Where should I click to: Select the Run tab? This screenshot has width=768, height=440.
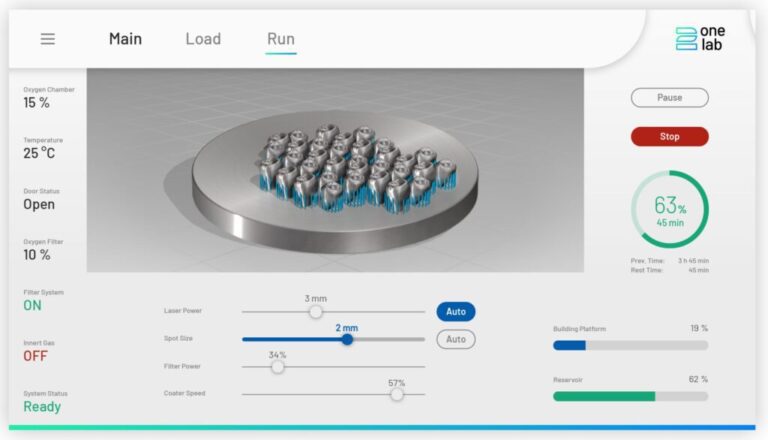point(281,39)
